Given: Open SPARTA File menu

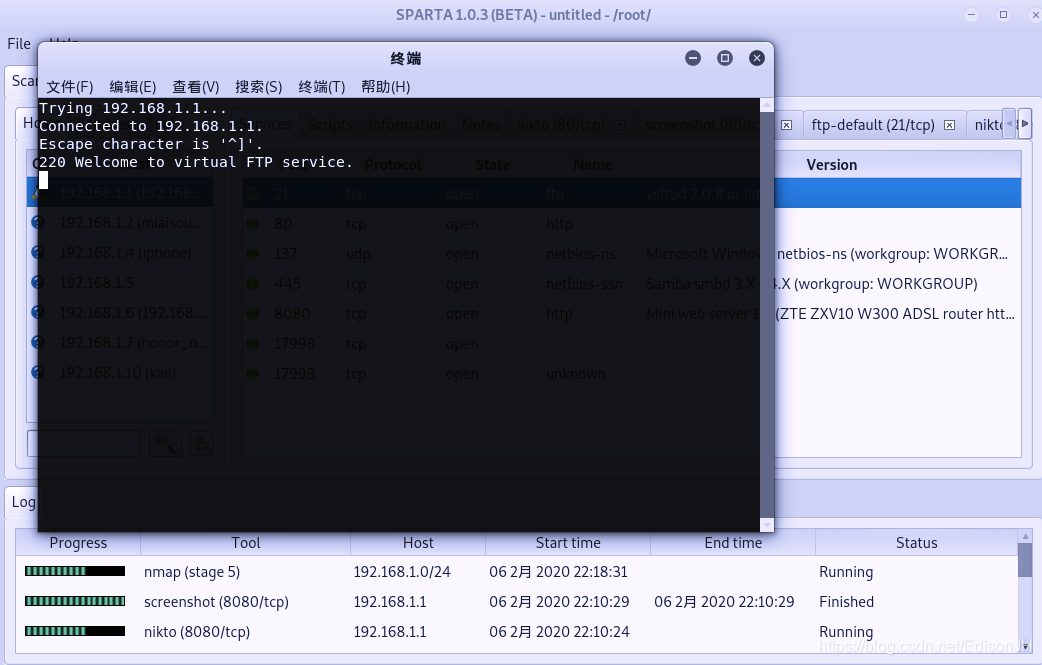Looking at the screenshot, I should (19, 44).
